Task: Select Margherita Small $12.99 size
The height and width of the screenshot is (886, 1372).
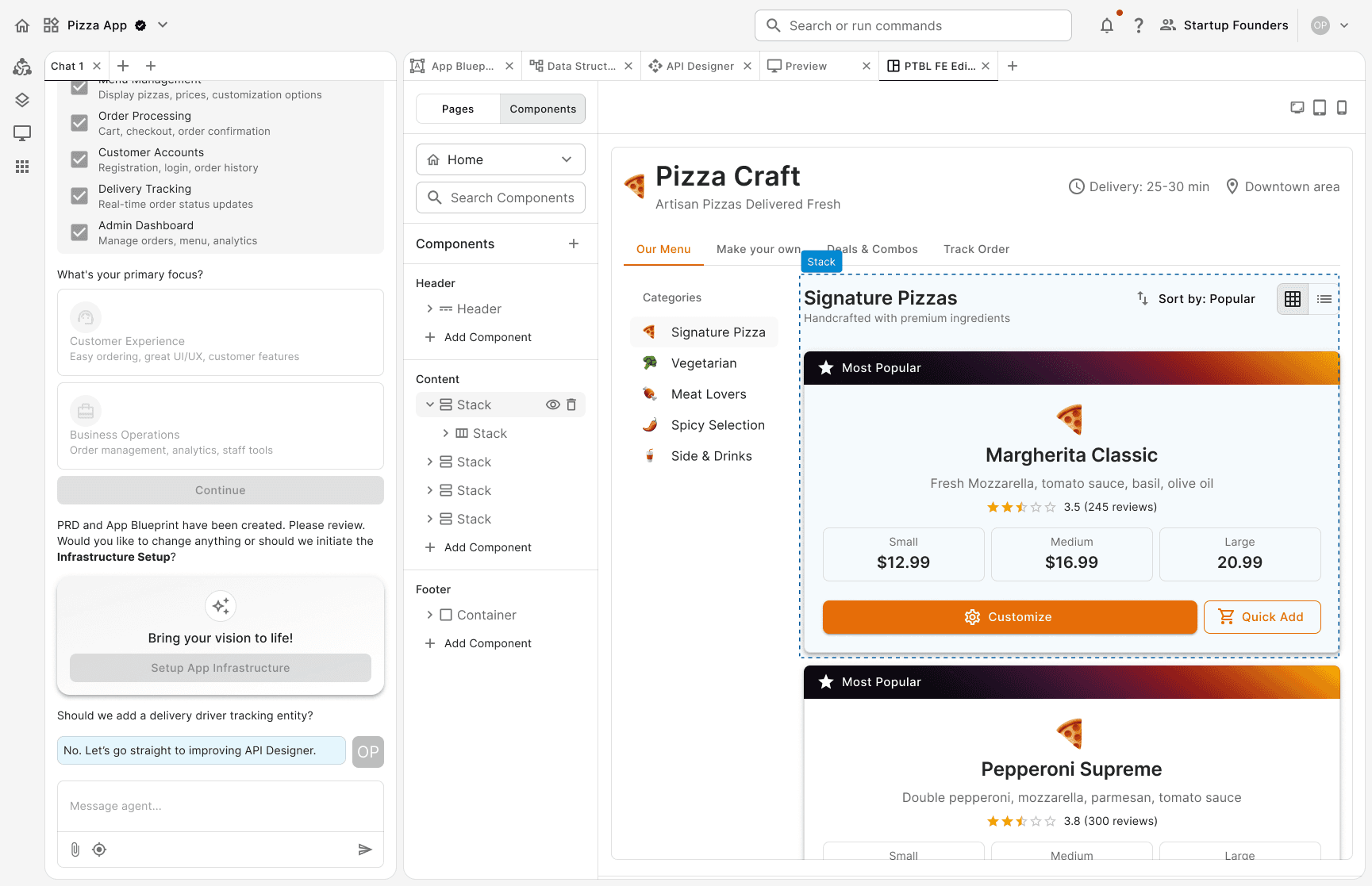Action: click(x=903, y=554)
